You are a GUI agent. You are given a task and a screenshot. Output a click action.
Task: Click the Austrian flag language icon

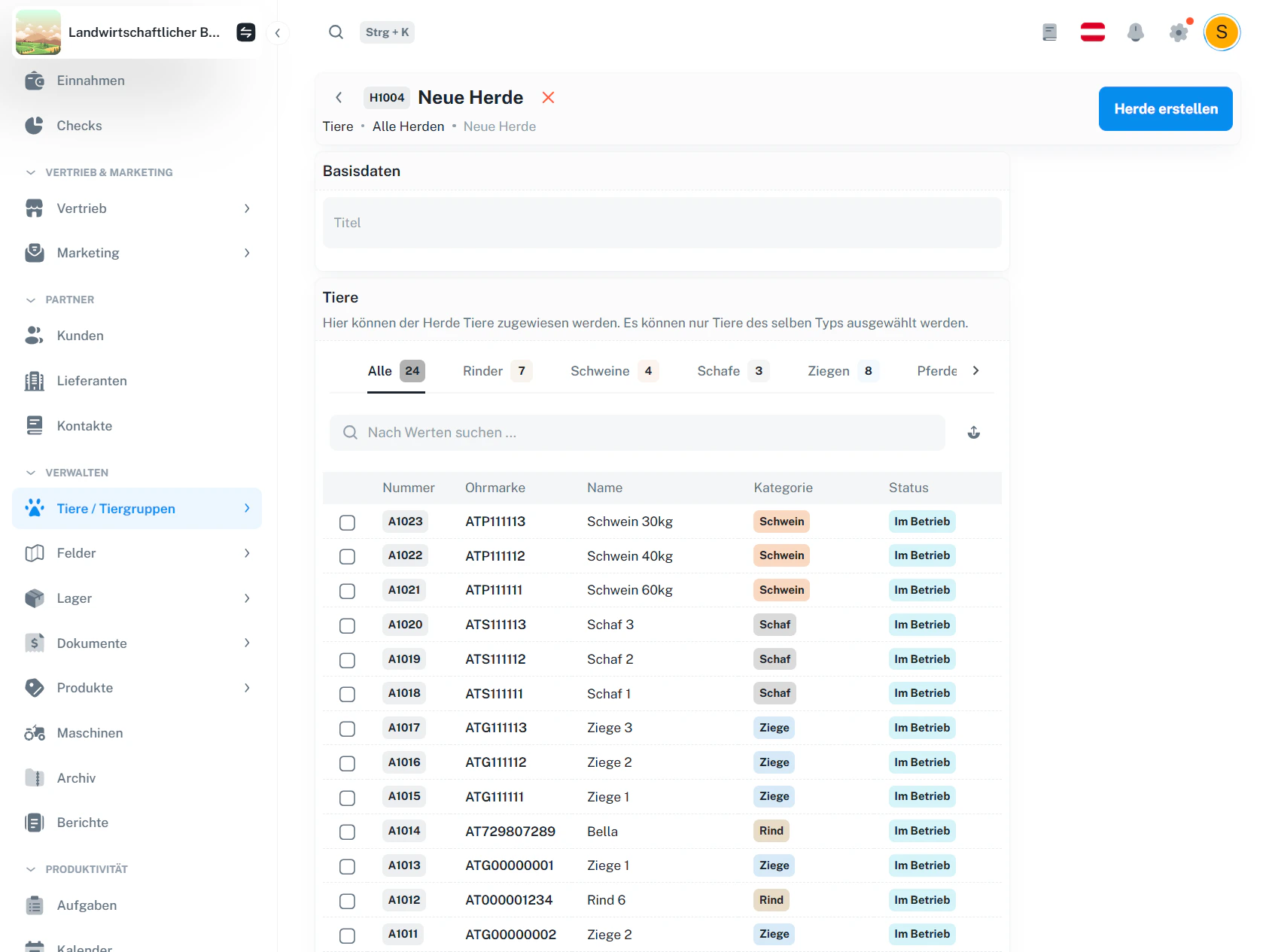1093,32
